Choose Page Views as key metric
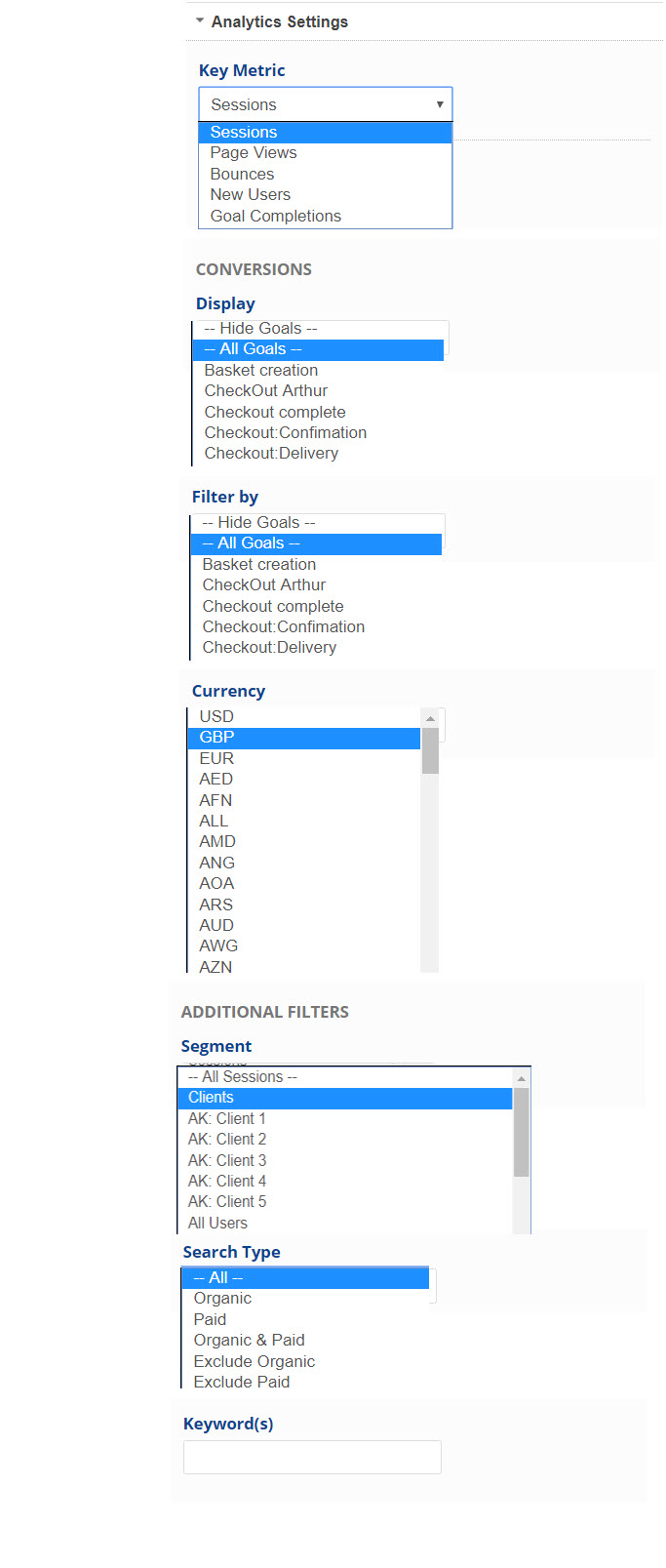 click(254, 153)
